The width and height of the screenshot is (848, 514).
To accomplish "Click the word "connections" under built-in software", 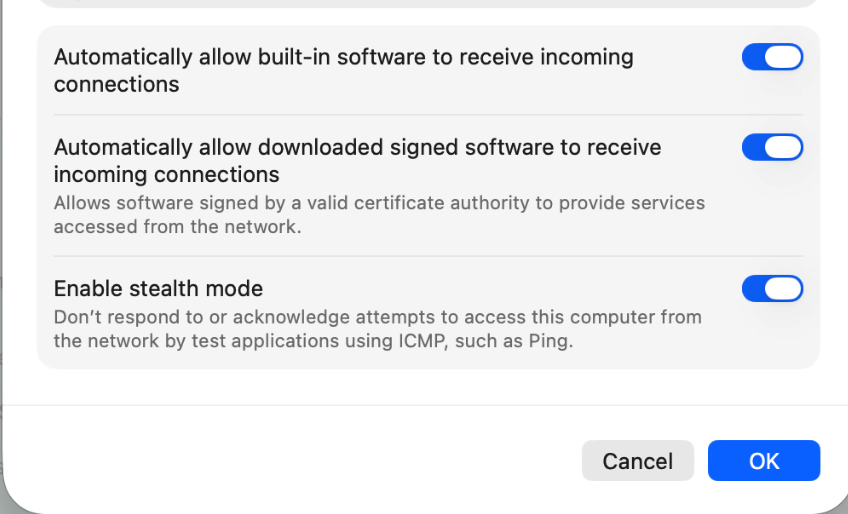I will click(x=116, y=85).
